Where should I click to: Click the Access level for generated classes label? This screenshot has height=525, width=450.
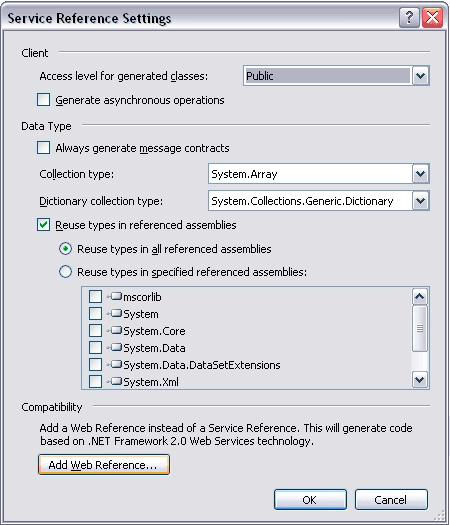pos(124,76)
